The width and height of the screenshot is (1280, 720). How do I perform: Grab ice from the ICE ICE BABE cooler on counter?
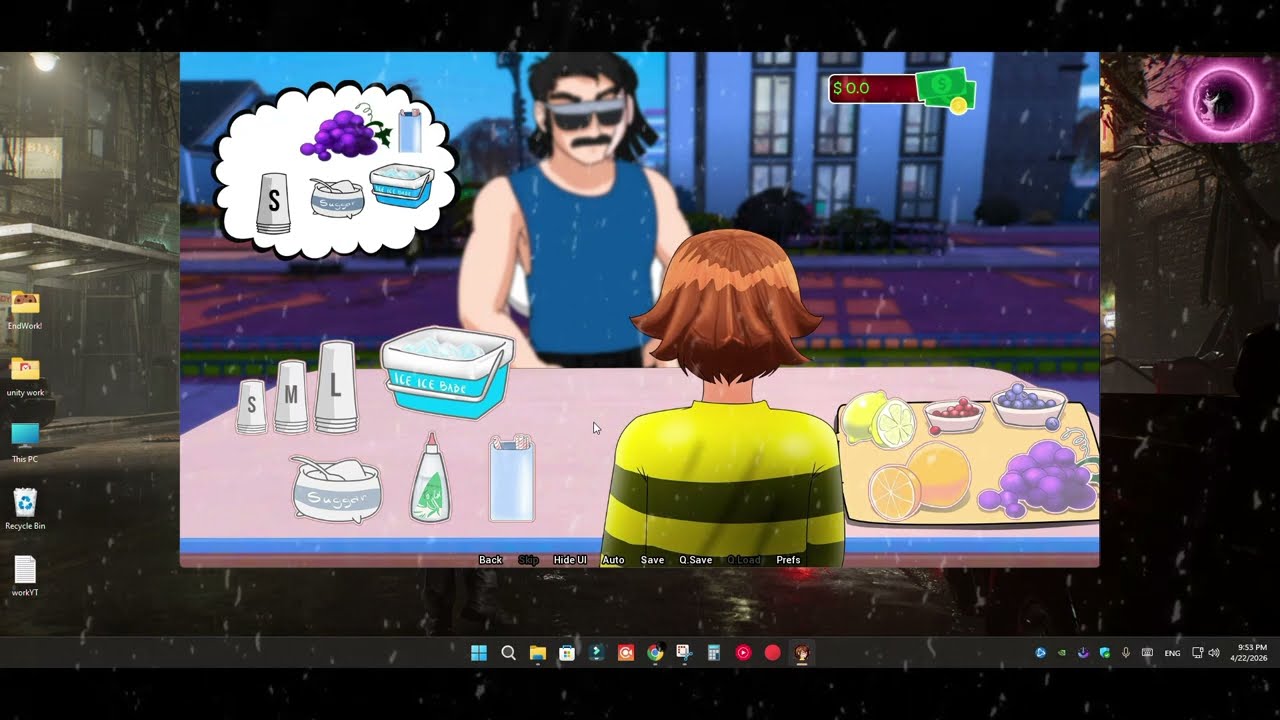[x=447, y=374]
